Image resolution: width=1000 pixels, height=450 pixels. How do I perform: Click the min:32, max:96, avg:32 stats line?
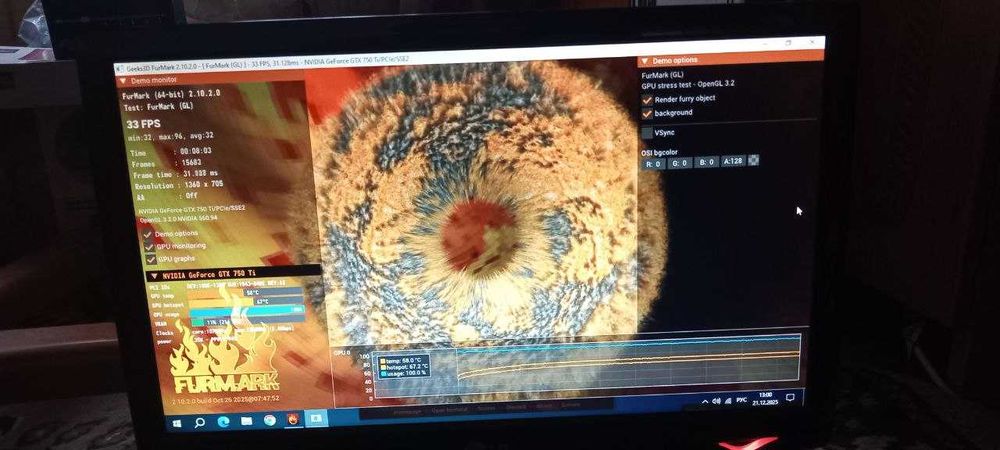(x=170, y=135)
